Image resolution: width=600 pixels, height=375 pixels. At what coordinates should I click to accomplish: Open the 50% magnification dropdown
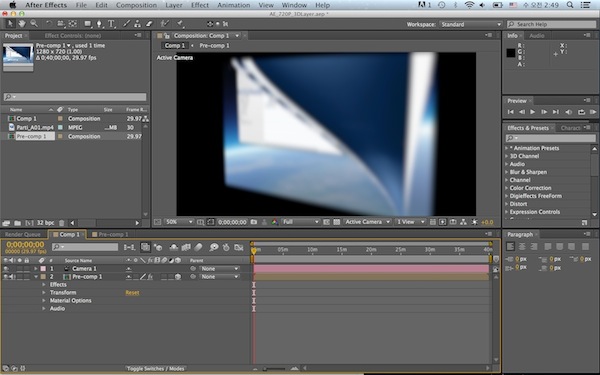(x=179, y=222)
